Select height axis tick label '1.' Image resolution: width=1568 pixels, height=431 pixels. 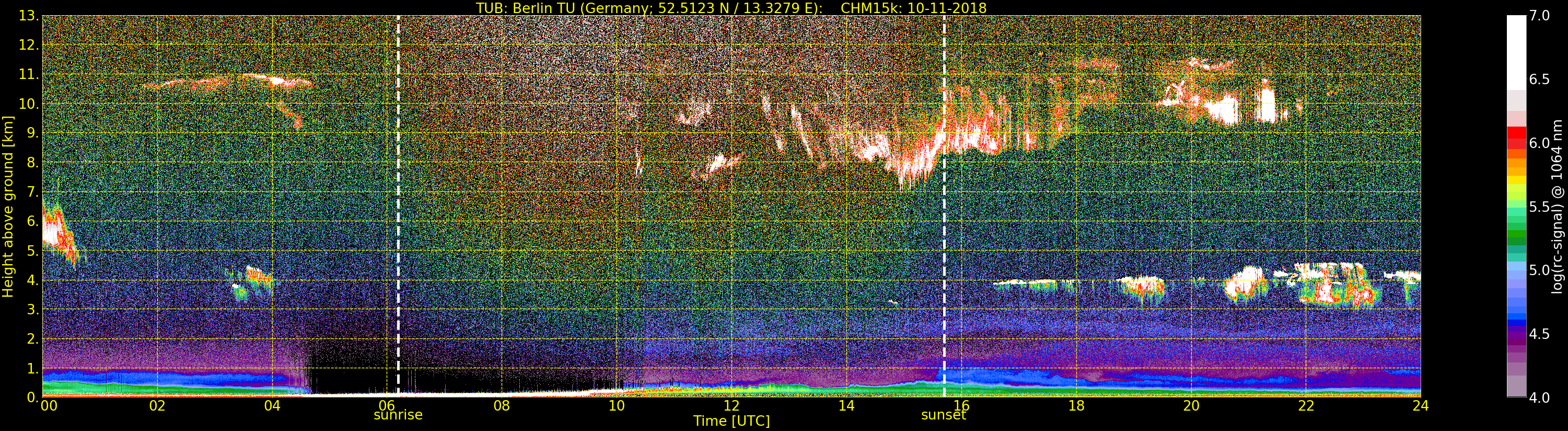coord(32,368)
